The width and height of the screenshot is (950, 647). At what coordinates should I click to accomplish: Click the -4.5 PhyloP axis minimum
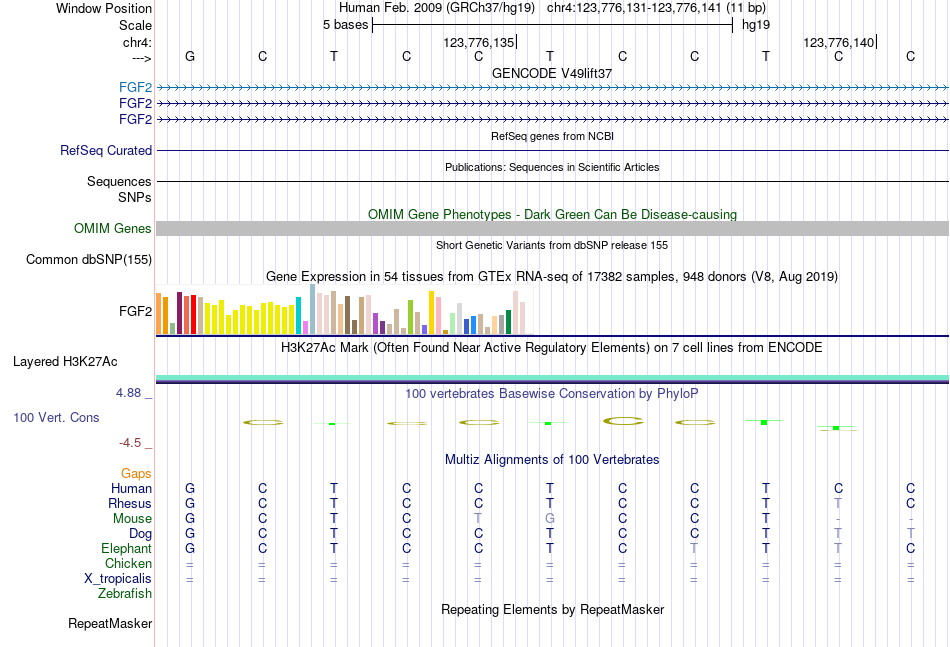pos(130,443)
